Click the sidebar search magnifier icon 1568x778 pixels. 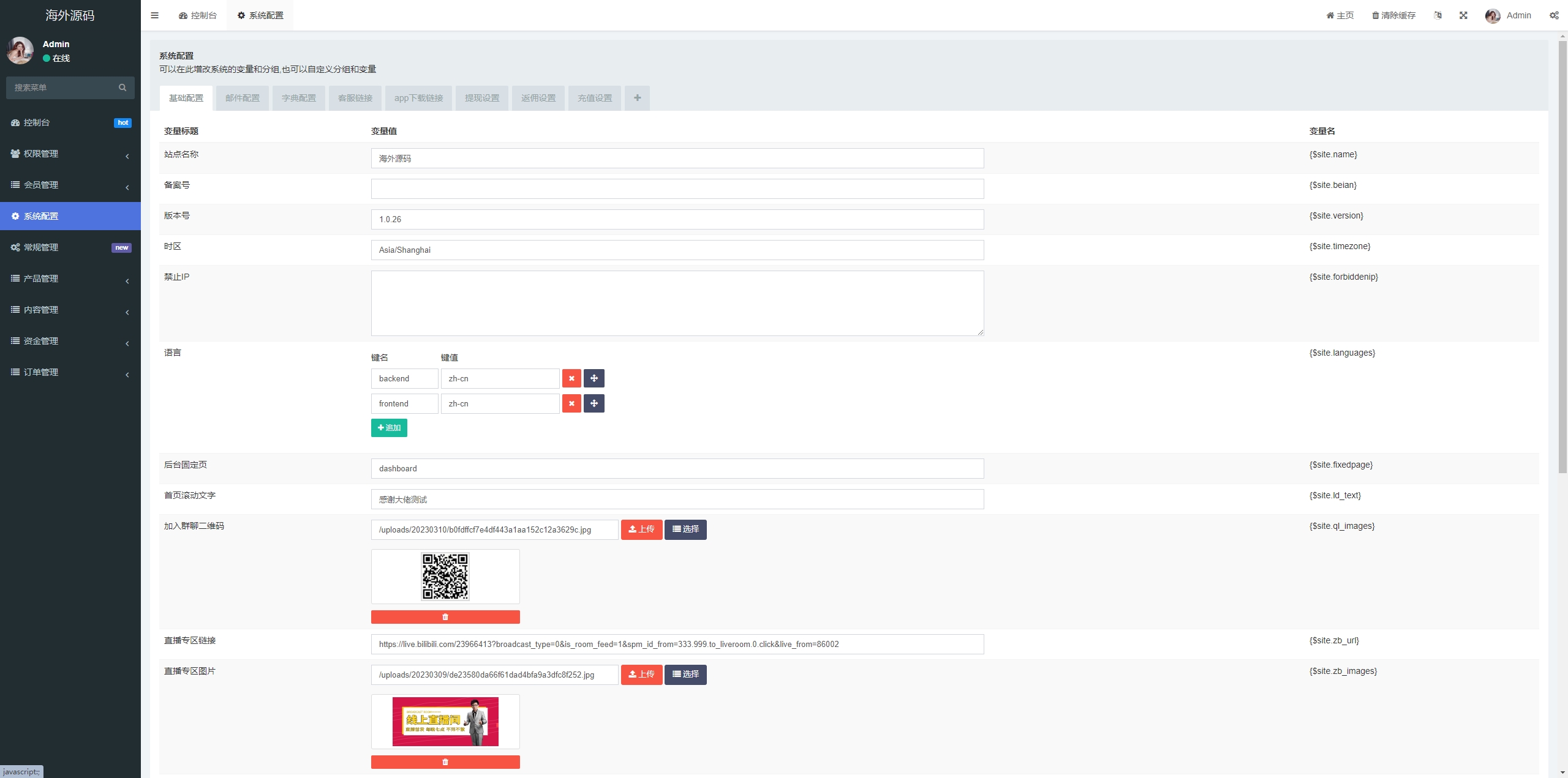123,88
